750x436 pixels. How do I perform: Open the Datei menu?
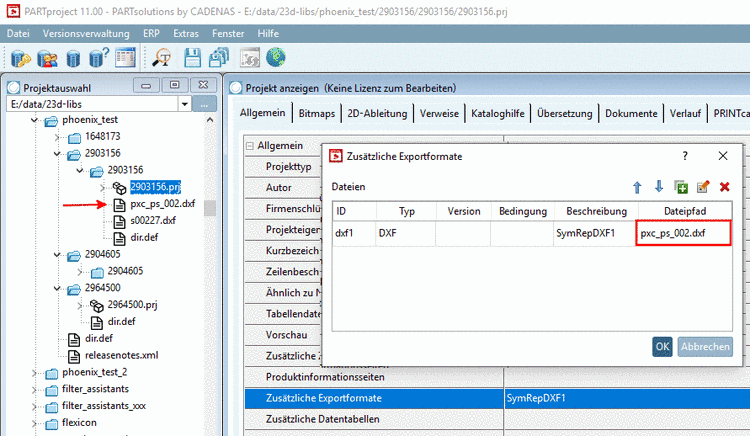18,33
